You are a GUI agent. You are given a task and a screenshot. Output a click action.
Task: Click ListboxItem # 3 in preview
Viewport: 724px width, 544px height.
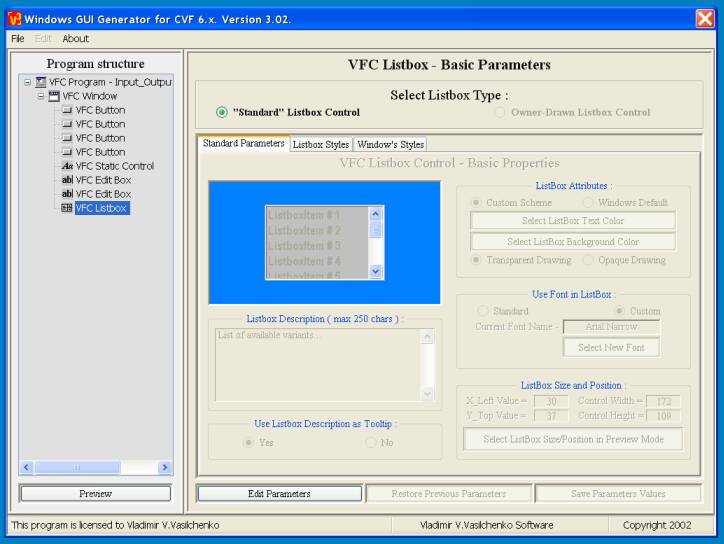coord(304,245)
